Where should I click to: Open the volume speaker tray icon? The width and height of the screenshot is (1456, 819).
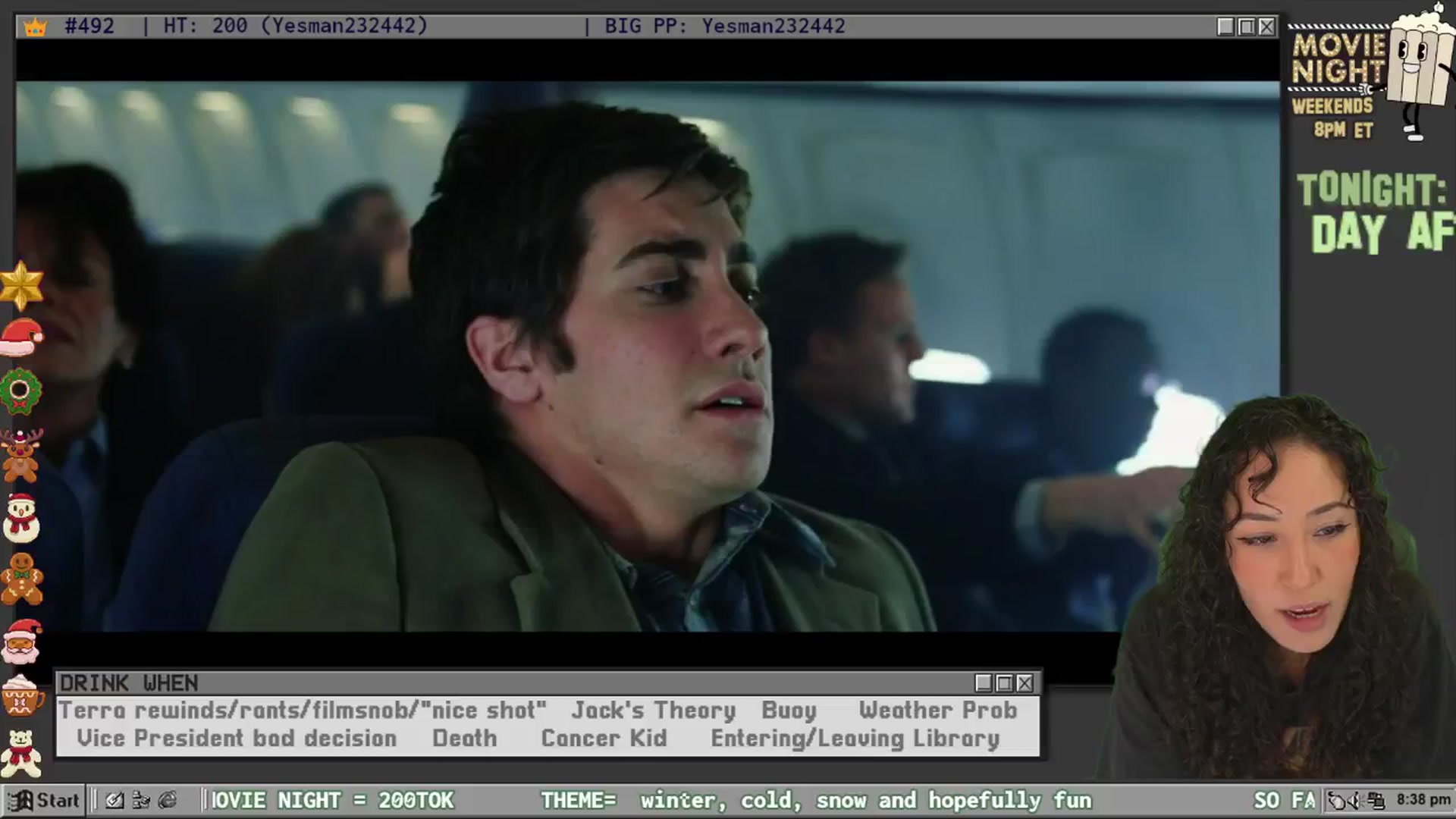coord(1355,801)
